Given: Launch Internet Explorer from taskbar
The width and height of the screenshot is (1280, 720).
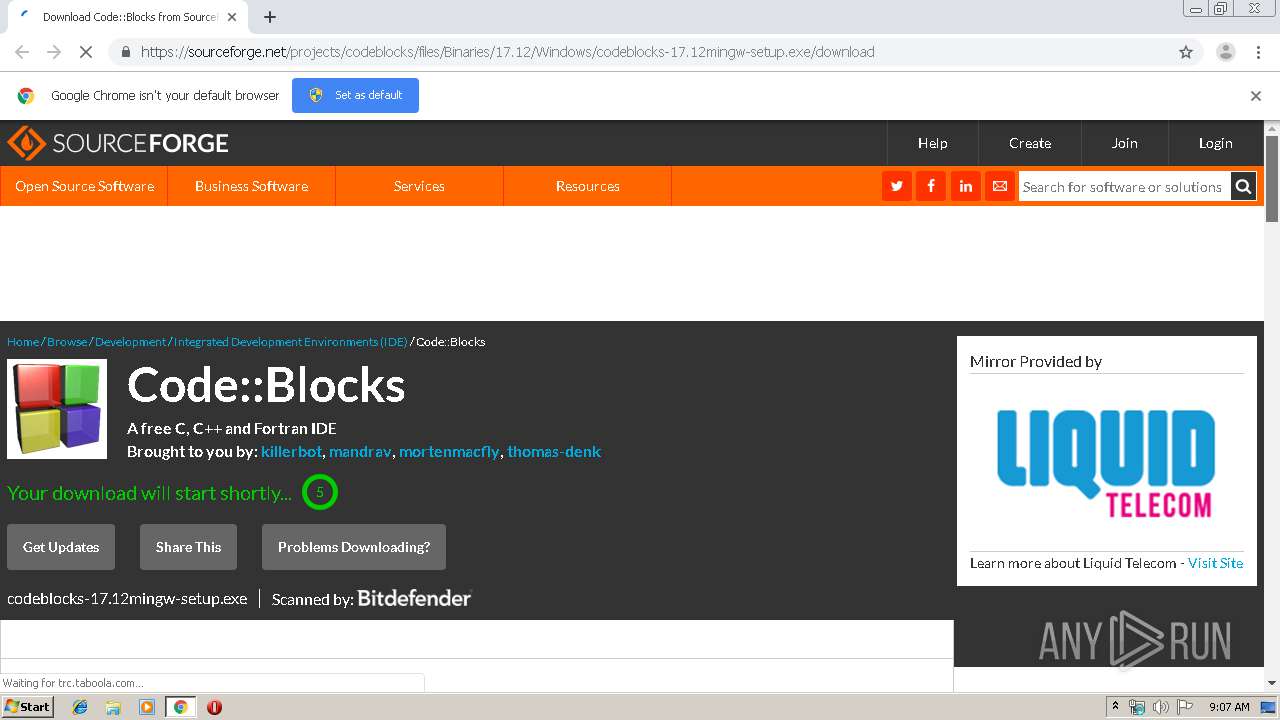Looking at the screenshot, I should point(80,707).
